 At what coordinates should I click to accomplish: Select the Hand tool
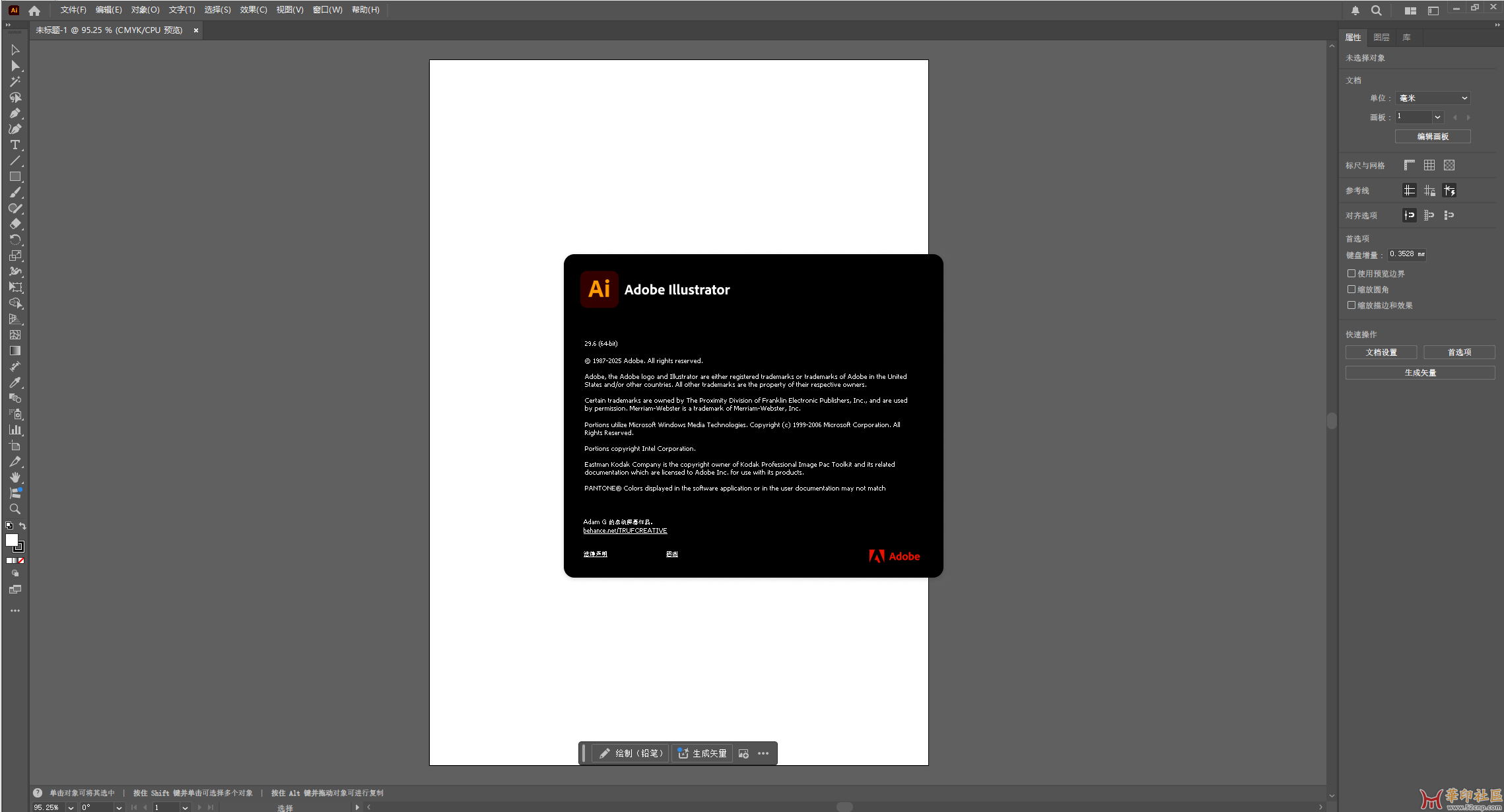[15, 478]
